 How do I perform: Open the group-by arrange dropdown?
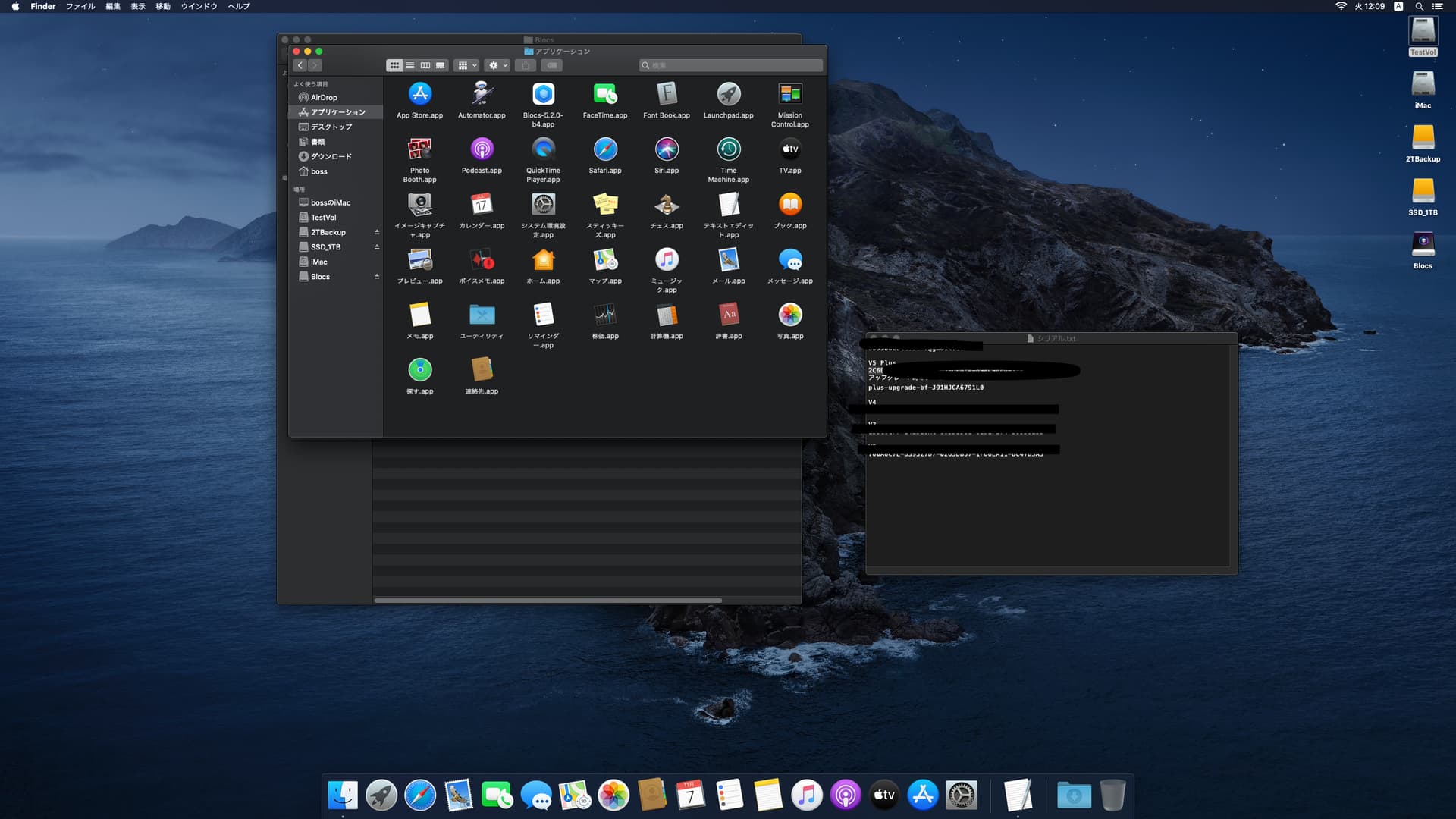point(466,66)
